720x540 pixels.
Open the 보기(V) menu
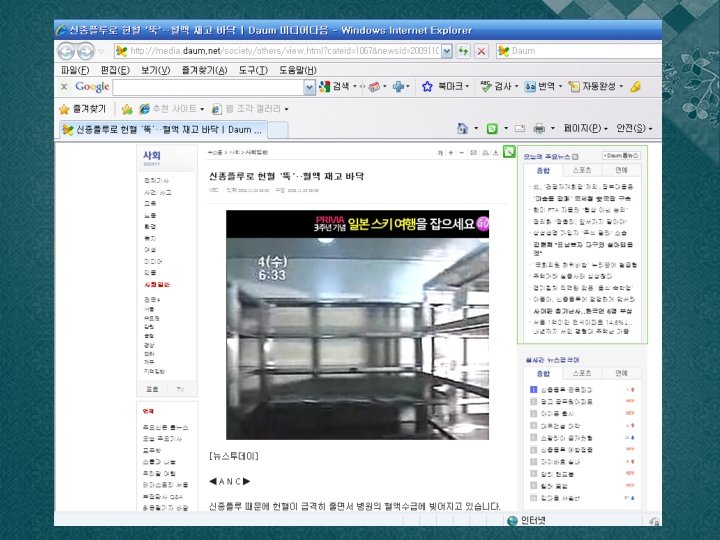pos(155,70)
